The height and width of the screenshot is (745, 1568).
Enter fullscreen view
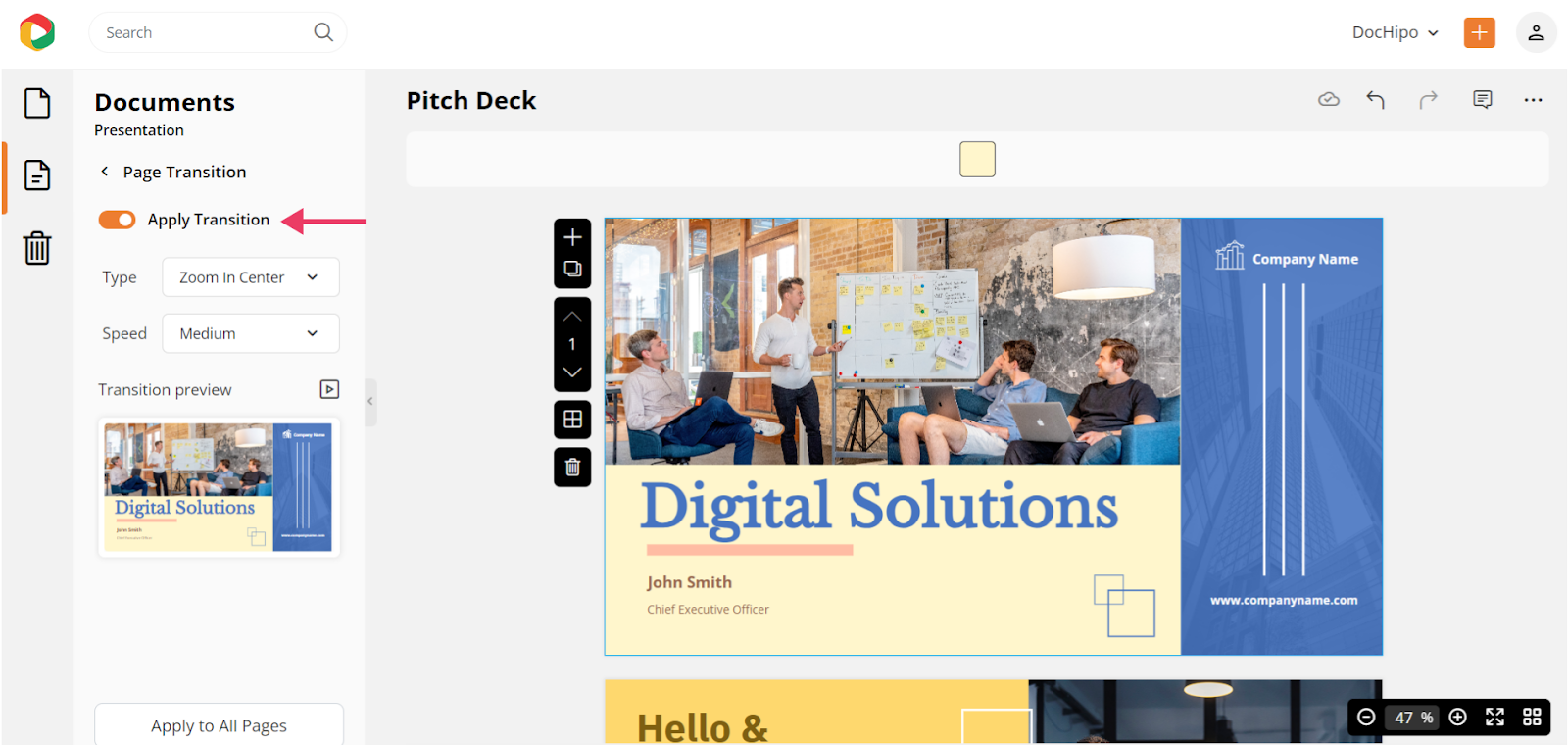1494,718
